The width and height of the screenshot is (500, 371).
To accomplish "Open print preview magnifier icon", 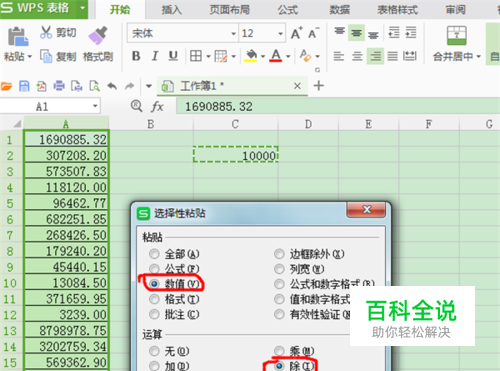I will (95, 86).
